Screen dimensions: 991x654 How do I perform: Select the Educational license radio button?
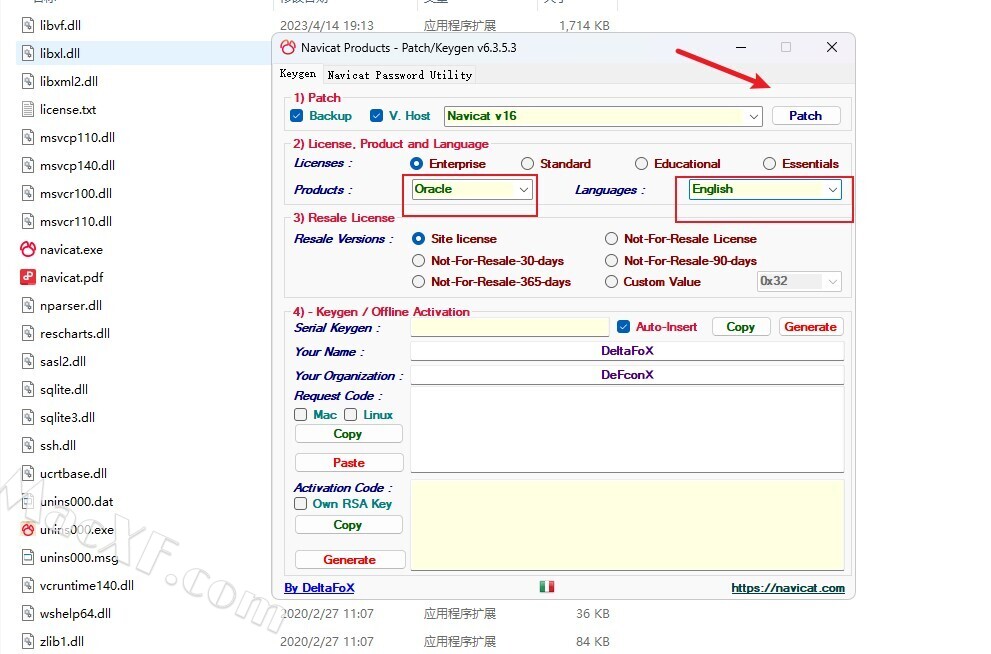click(x=641, y=164)
